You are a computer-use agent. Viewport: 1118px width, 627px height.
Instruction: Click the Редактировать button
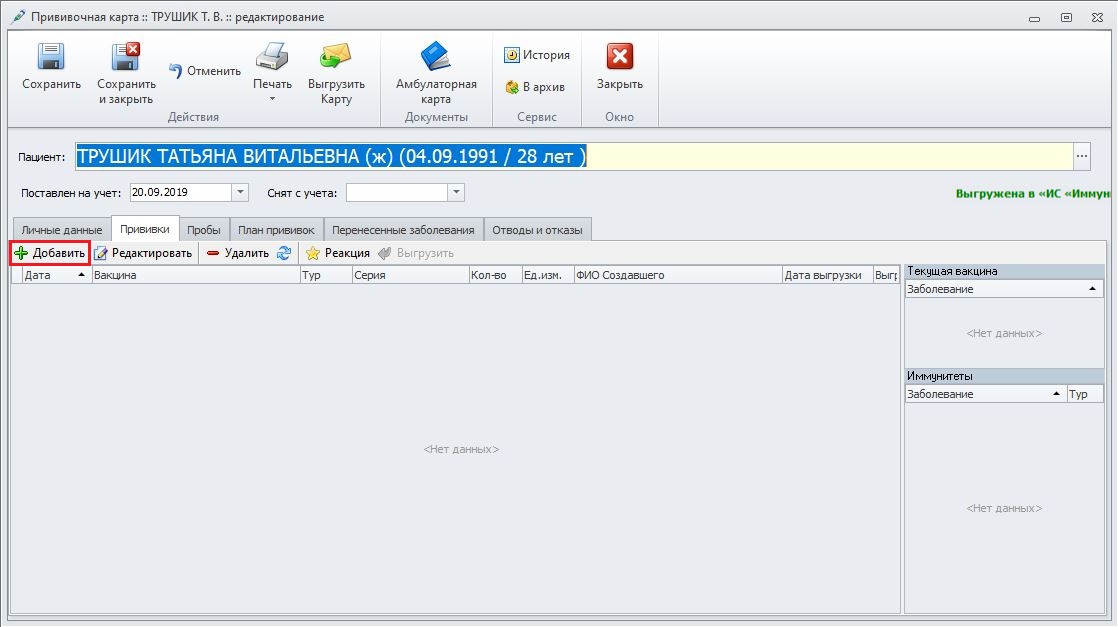[x=143, y=253]
